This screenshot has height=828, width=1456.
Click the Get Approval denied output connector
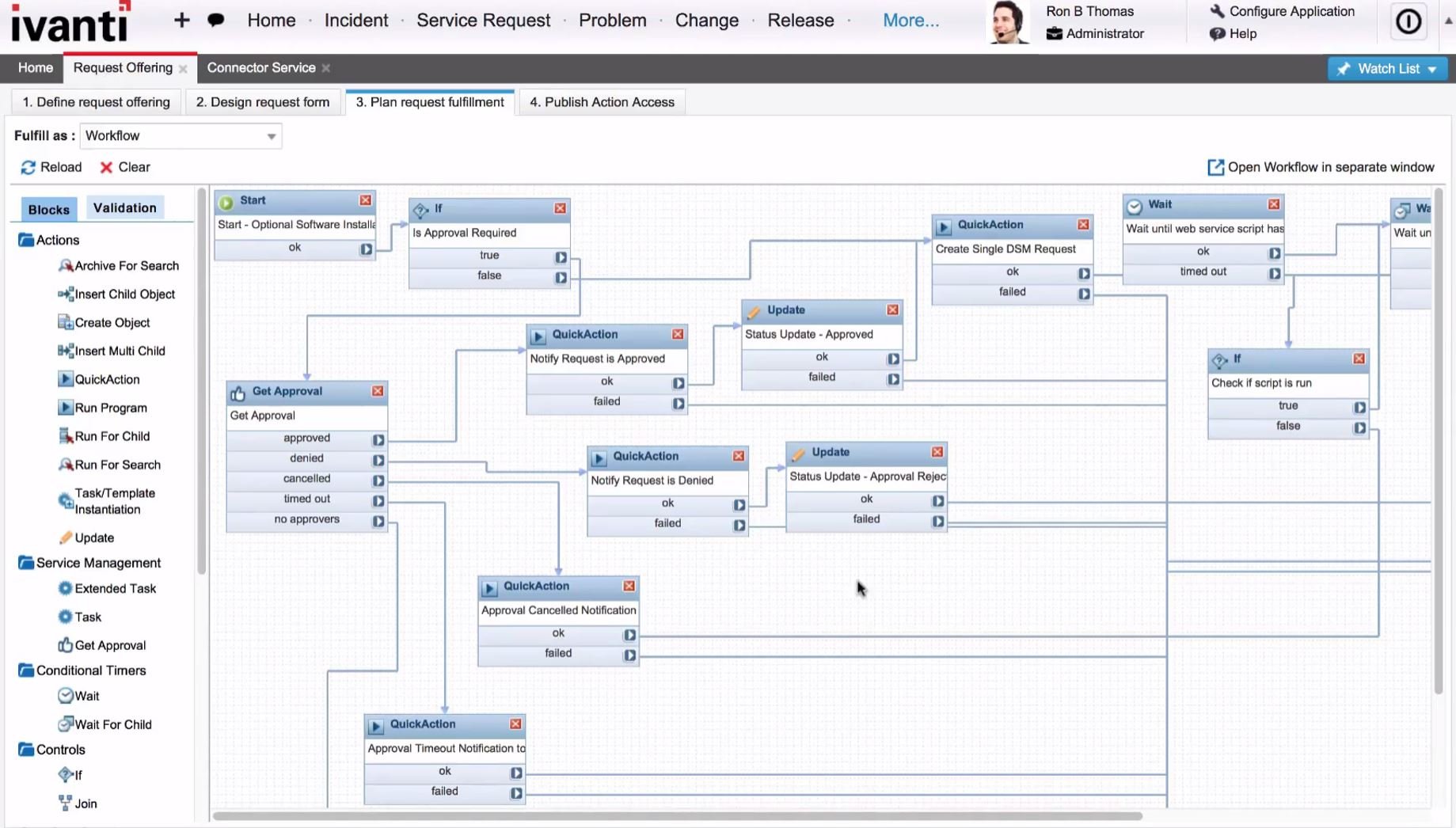pyautogui.click(x=378, y=460)
